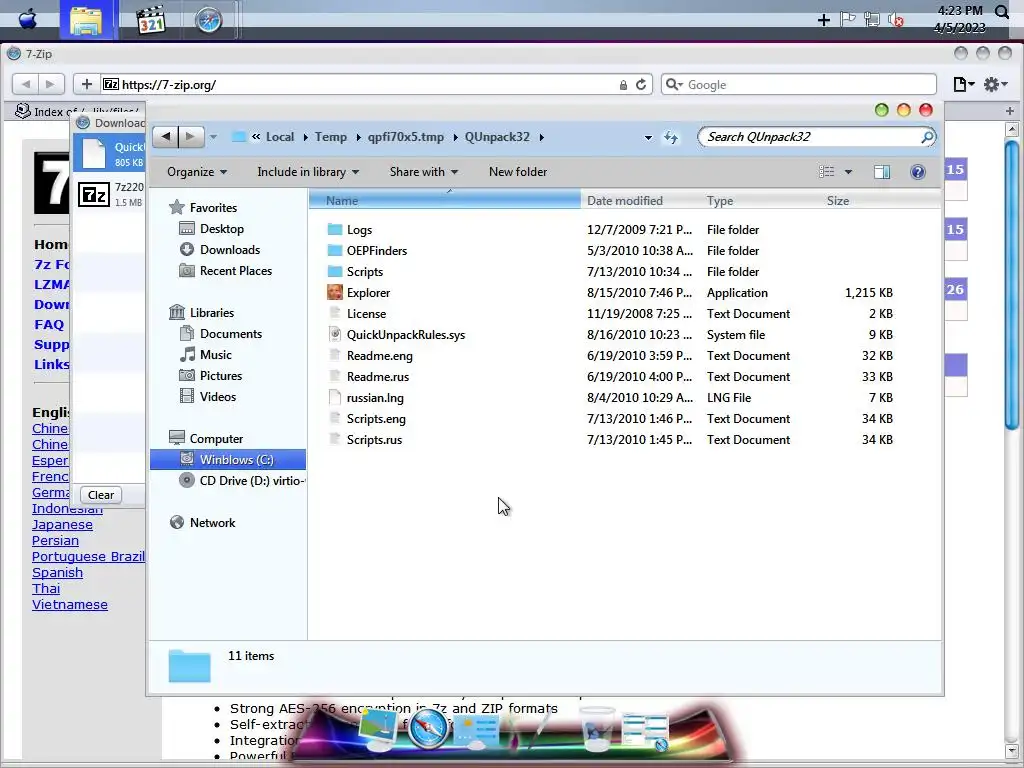Open Organize dropdown menu
The width and height of the screenshot is (1024, 768).
[197, 172]
